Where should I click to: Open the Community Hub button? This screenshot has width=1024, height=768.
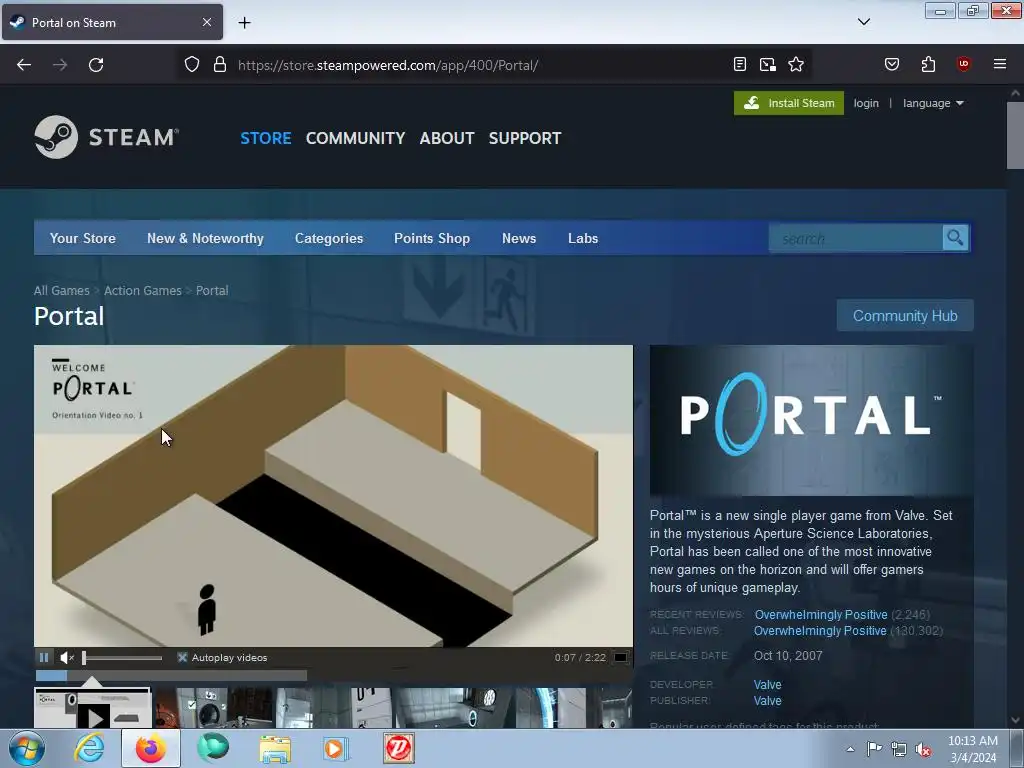coord(905,315)
